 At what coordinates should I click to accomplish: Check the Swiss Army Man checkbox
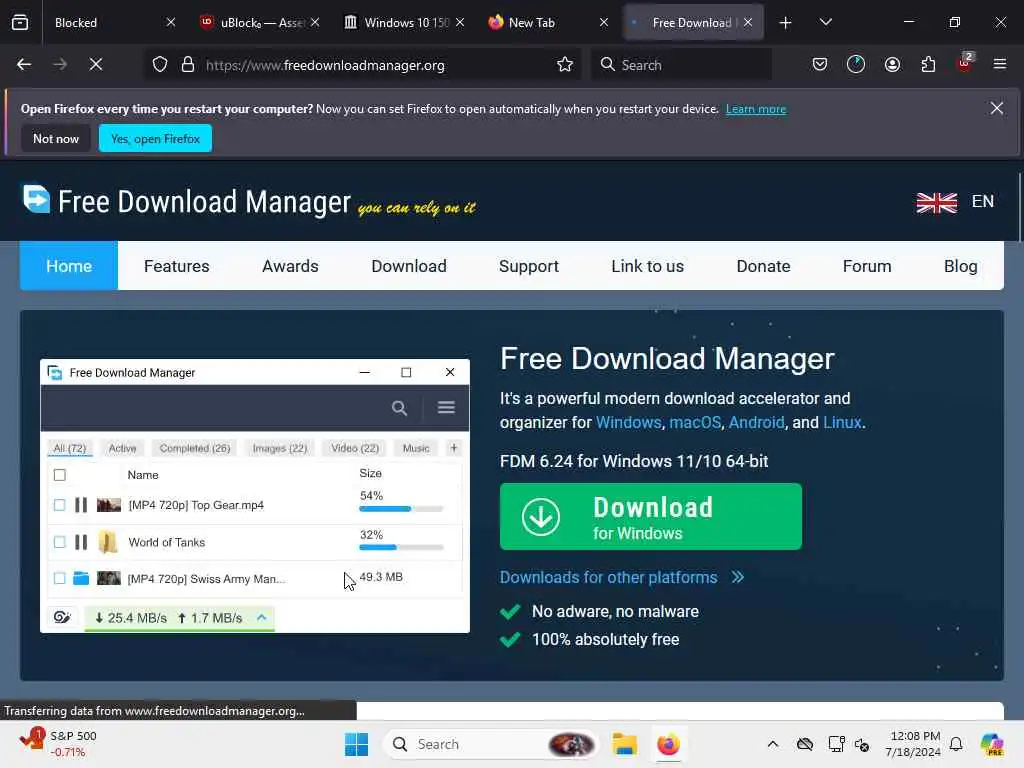tap(59, 578)
